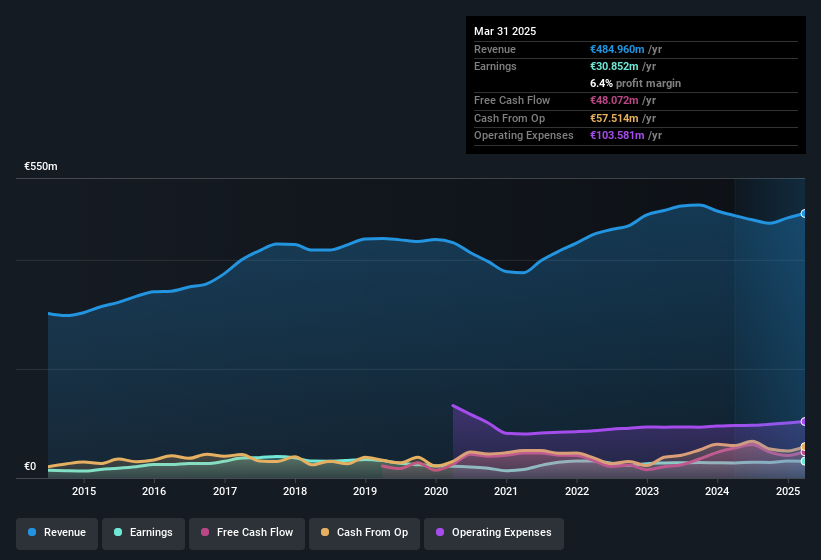Click the €103.581m operating expenses value
Viewport: 821px width, 560px height.
617,135
